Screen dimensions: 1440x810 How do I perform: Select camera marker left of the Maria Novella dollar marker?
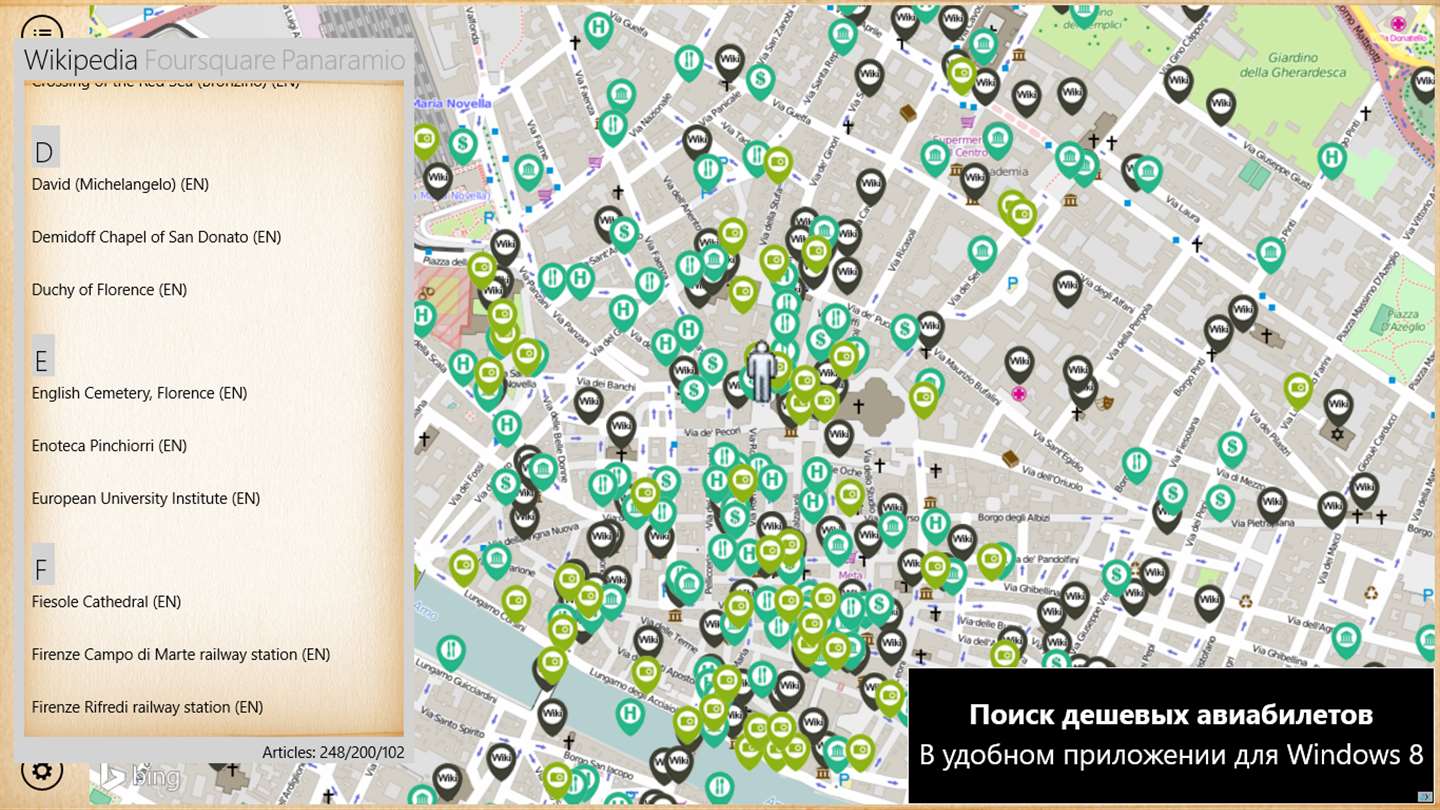[425, 141]
